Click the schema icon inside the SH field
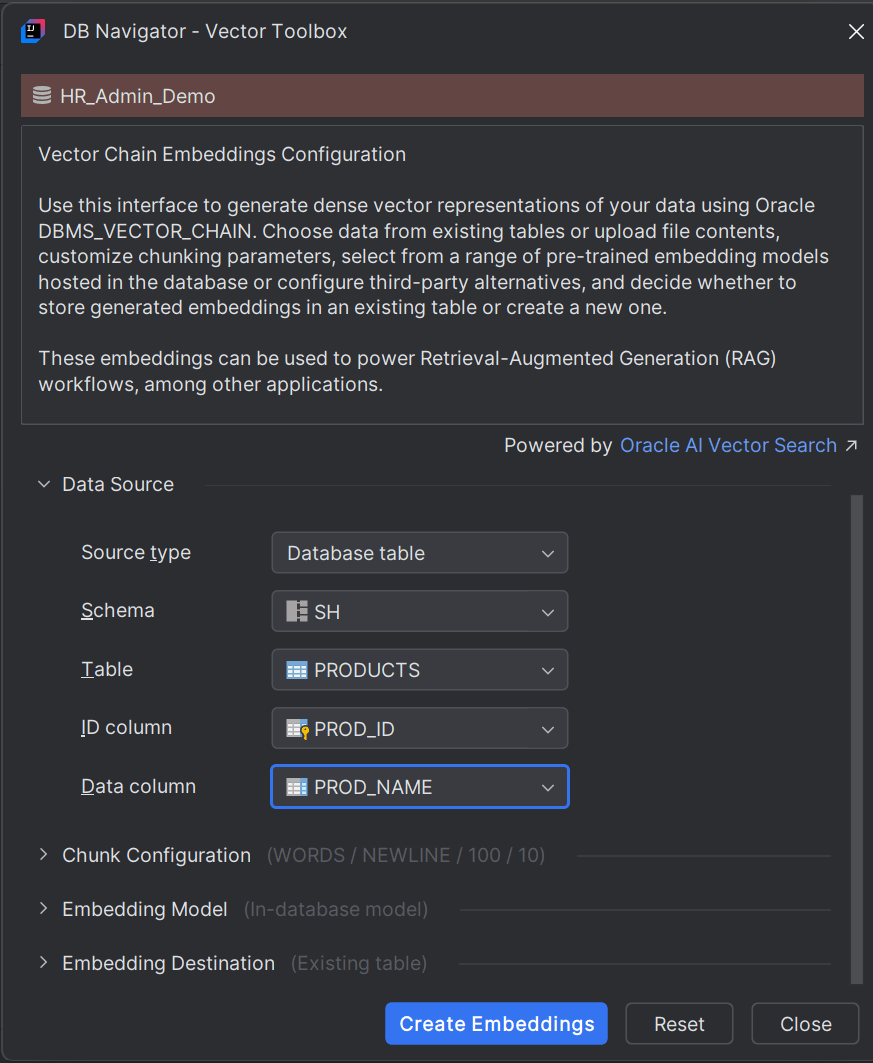This screenshot has width=873, height=1063. click(296, 611)
